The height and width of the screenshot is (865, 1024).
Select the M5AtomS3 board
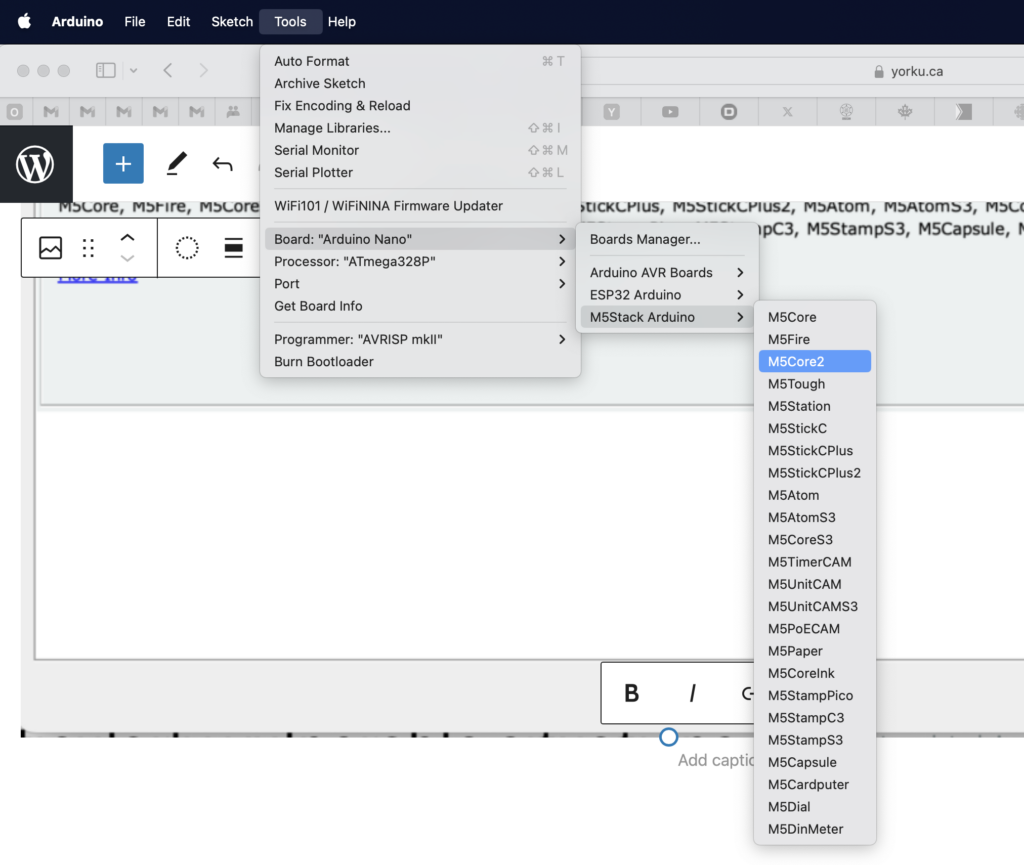click(814, 518)
